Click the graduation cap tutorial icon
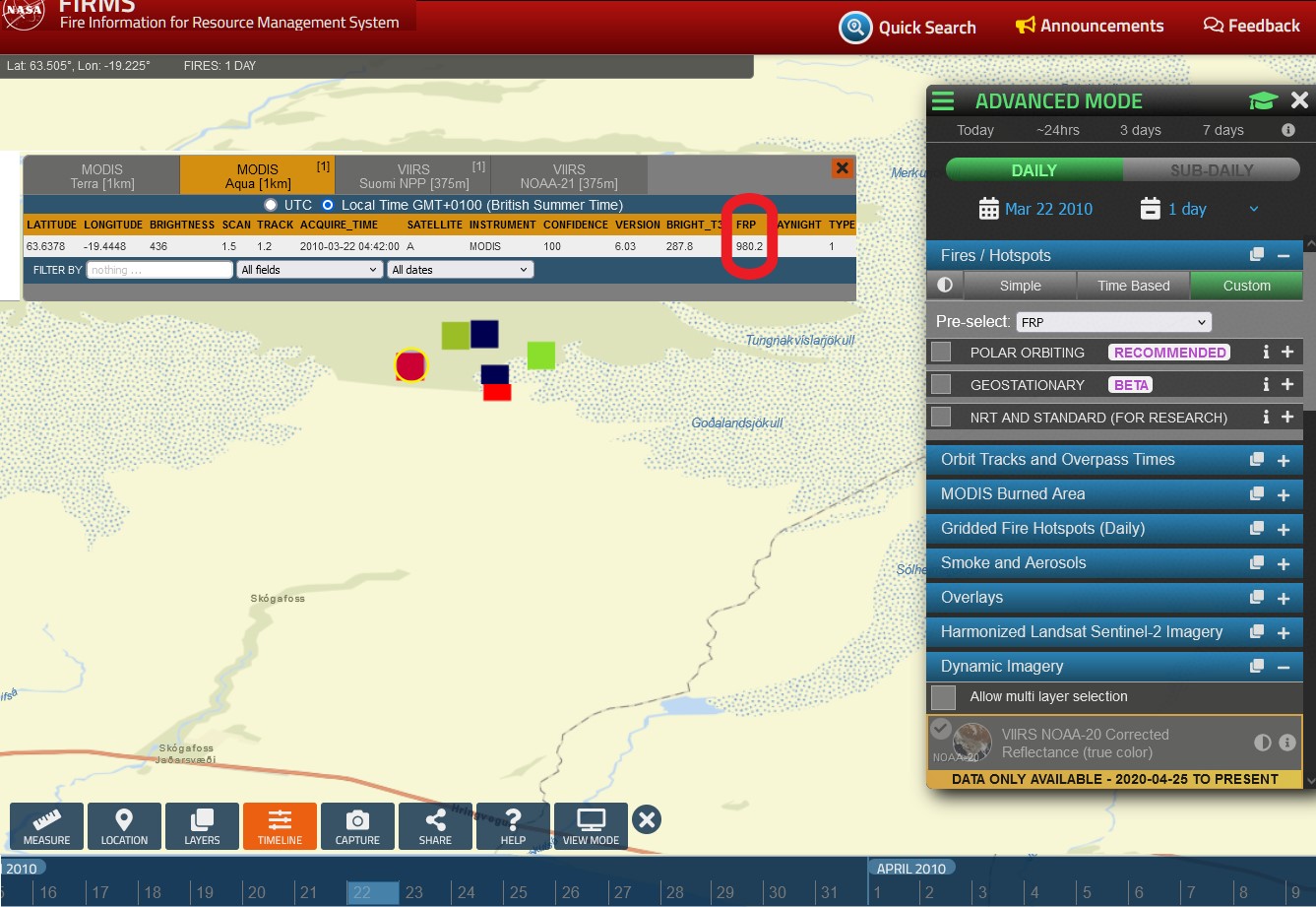Viewport: 1316px width, 907px height. click(x=1263, y=100)
